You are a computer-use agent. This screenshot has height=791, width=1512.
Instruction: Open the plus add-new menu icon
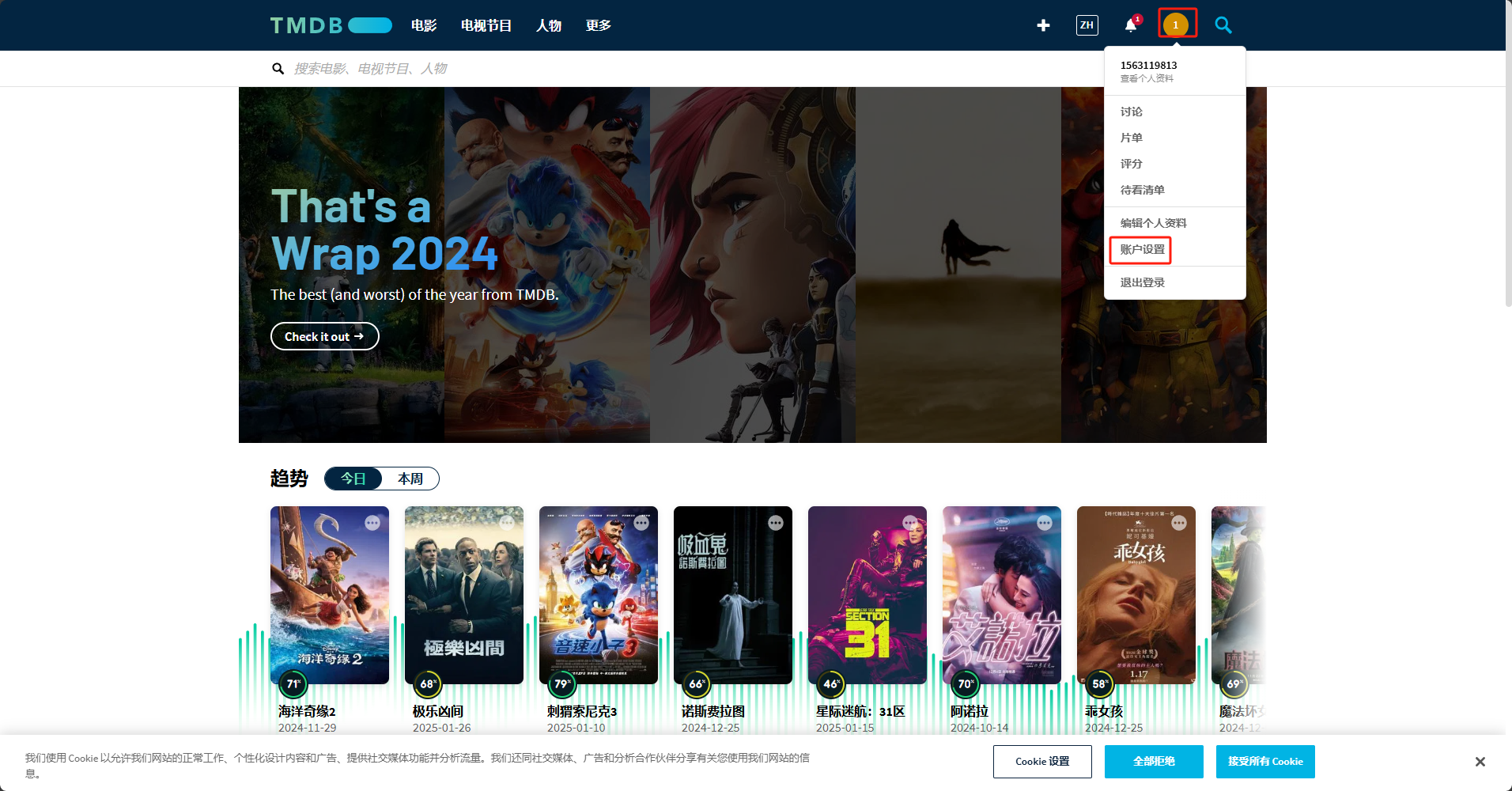pos(1043,25)
